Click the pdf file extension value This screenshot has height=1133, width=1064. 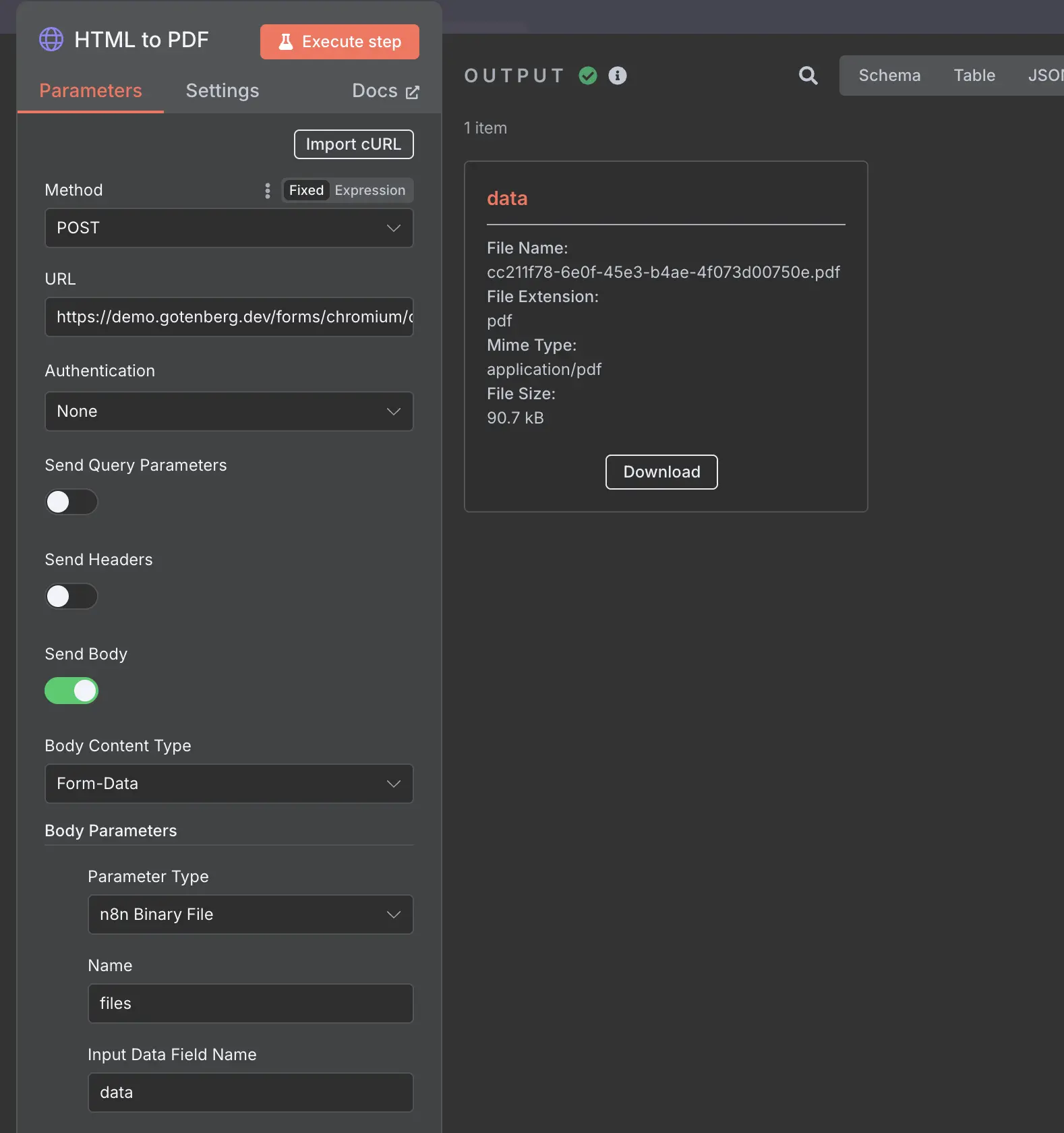(x=500, y=321)
